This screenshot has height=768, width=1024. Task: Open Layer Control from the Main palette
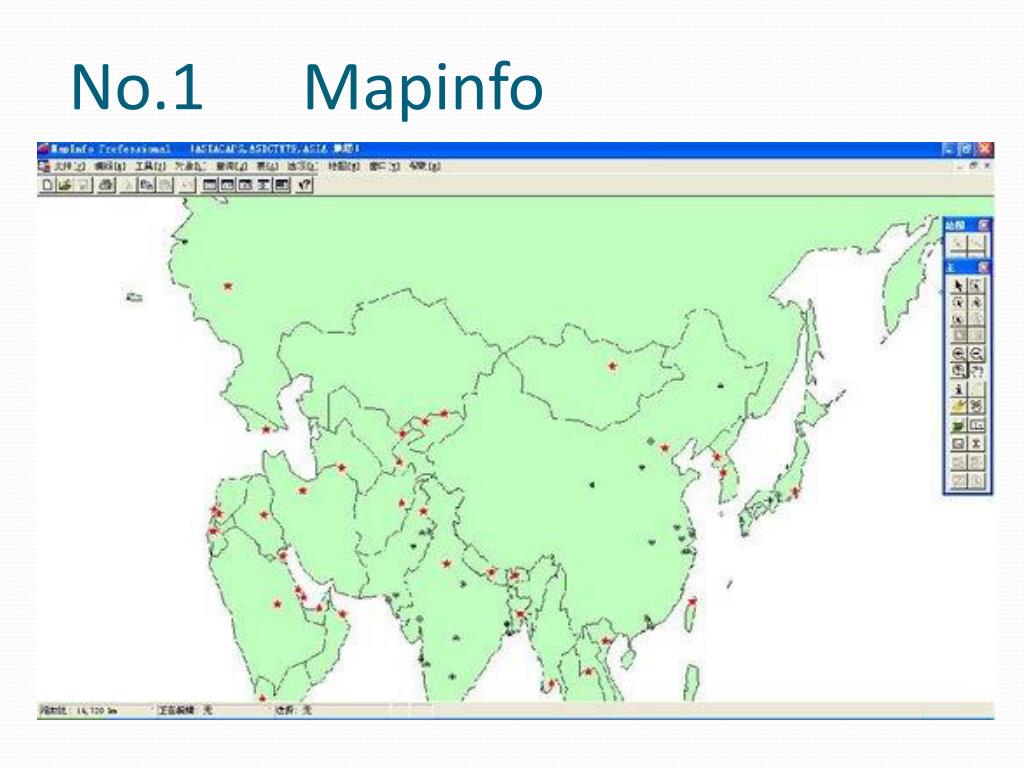click(x=958, y=426)
